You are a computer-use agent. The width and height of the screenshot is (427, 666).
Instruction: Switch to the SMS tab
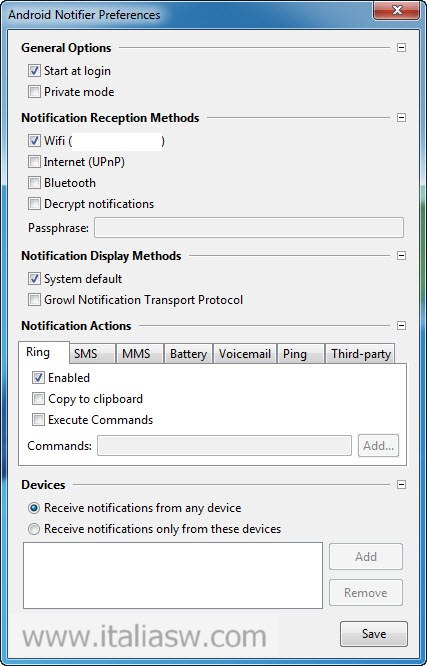[x=92, y=354]
